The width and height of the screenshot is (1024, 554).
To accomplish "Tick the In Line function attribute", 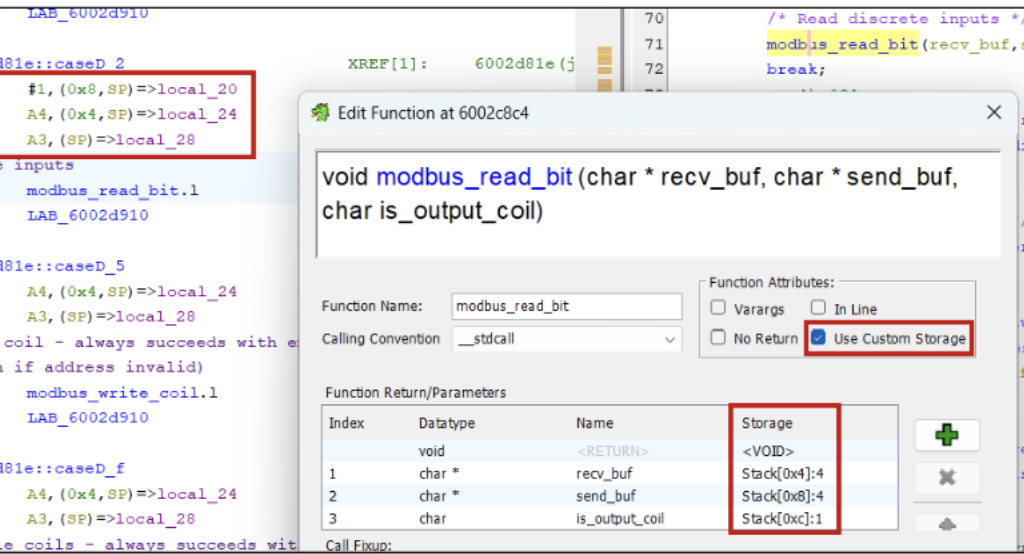I will coord(819,309).
